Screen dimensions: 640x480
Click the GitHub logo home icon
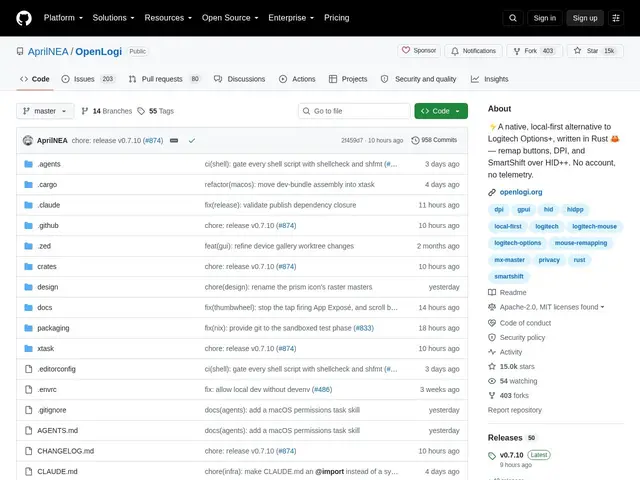[x=24, y=18]
